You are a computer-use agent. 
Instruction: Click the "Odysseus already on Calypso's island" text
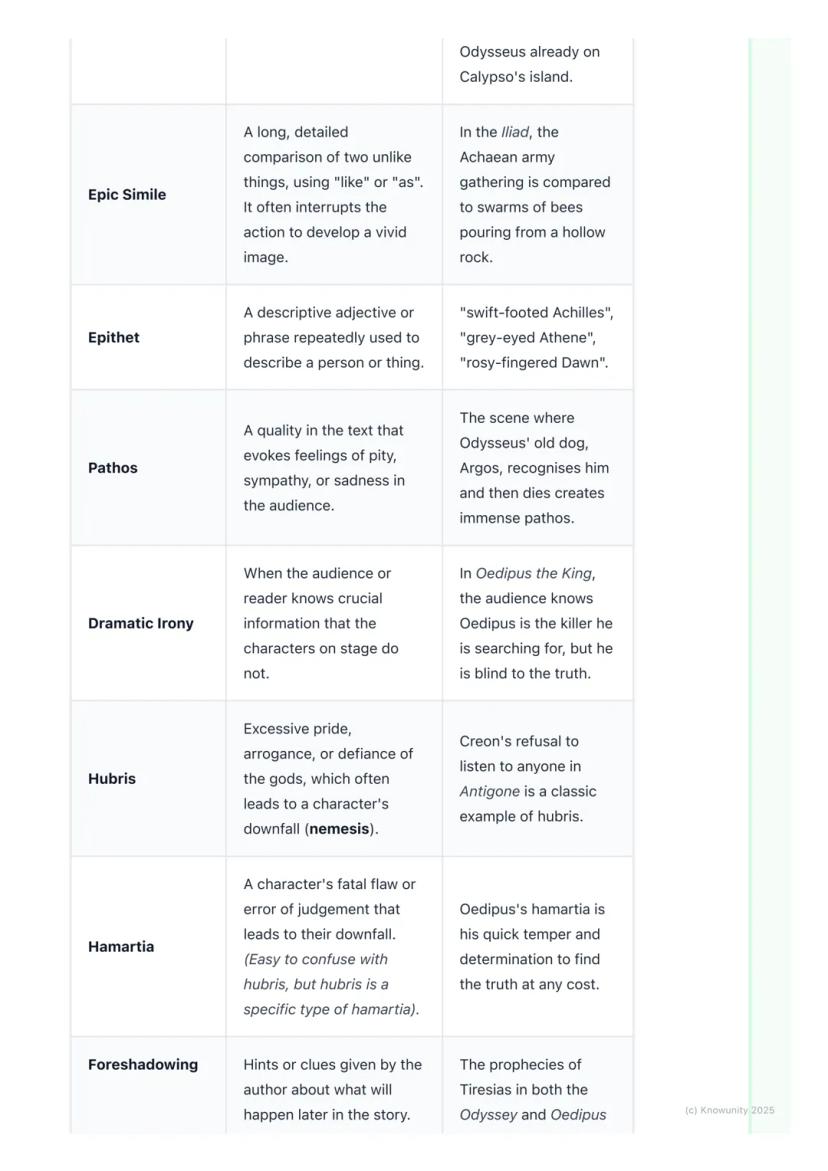[x=530, y=65]
